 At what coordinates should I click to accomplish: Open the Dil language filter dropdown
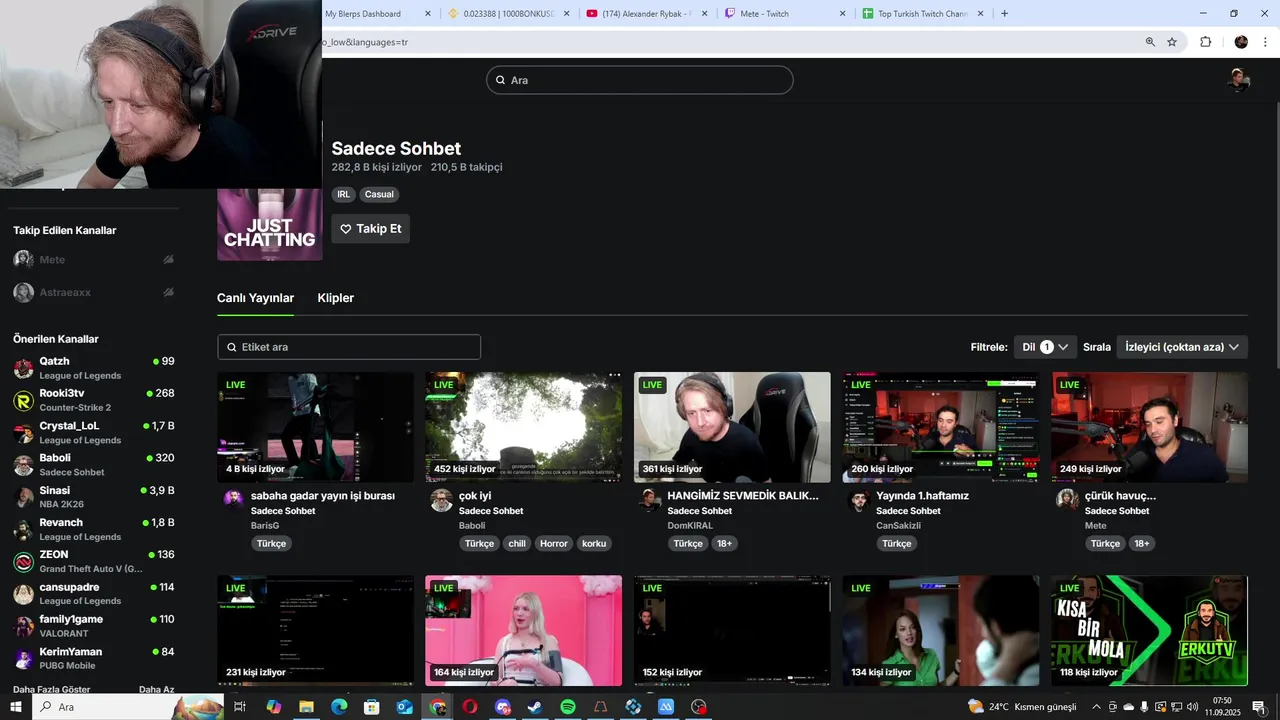click(1045, 347)
